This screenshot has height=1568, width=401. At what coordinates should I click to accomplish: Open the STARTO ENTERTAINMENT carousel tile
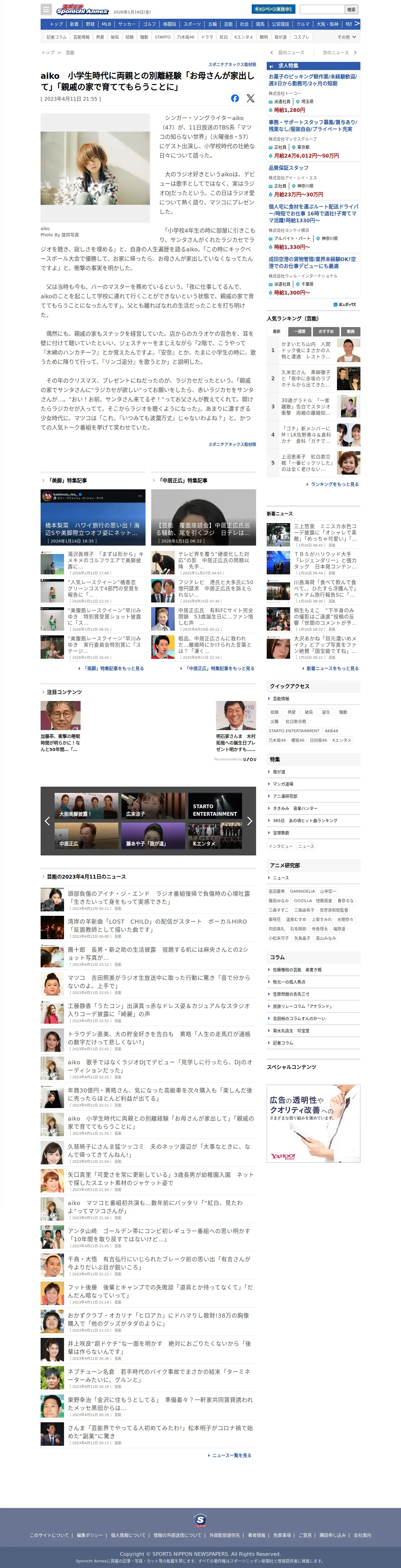(215, 805)
